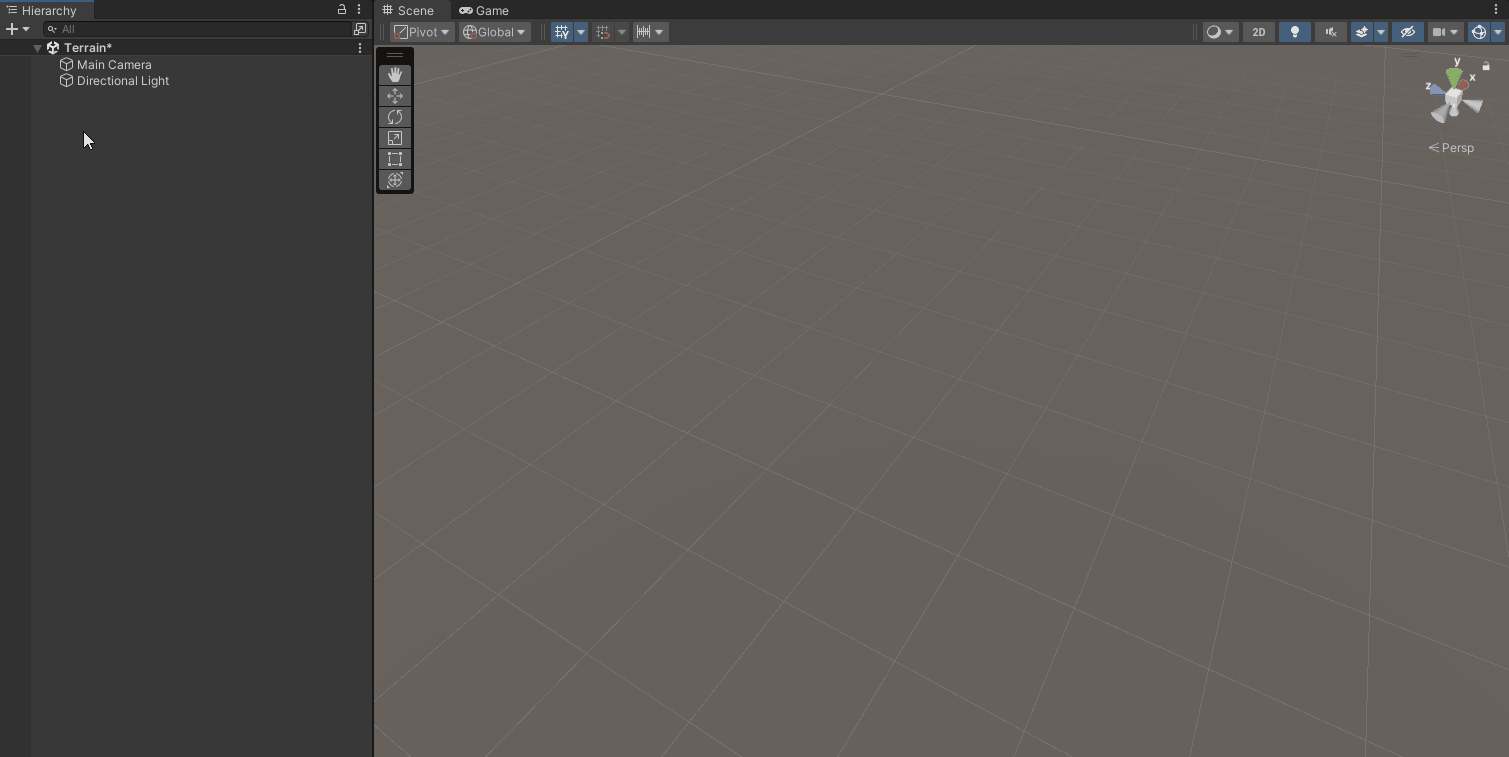Select the Rotate tool
Image resolution: width=1509 pixels, height=757 pixels.
[395, 117]
